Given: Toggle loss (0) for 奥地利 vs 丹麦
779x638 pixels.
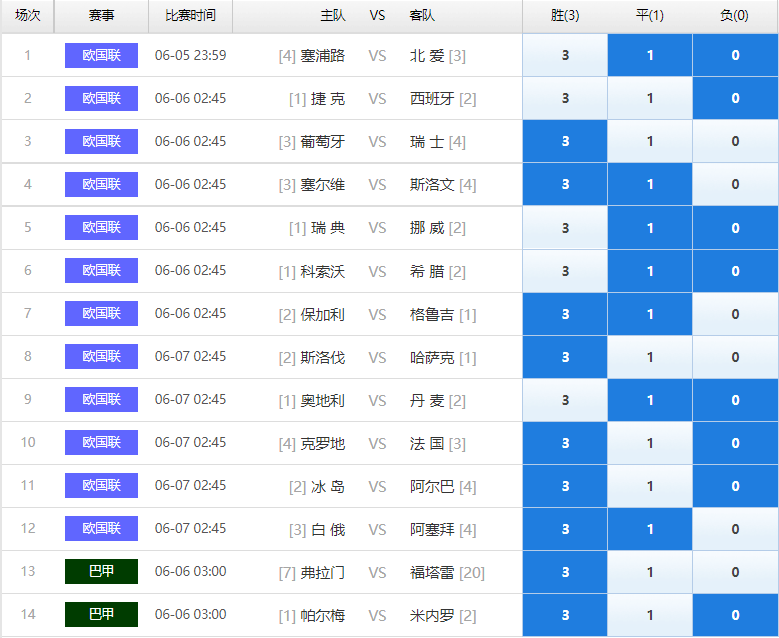Looking at the screenshot, I should point(735,400).
